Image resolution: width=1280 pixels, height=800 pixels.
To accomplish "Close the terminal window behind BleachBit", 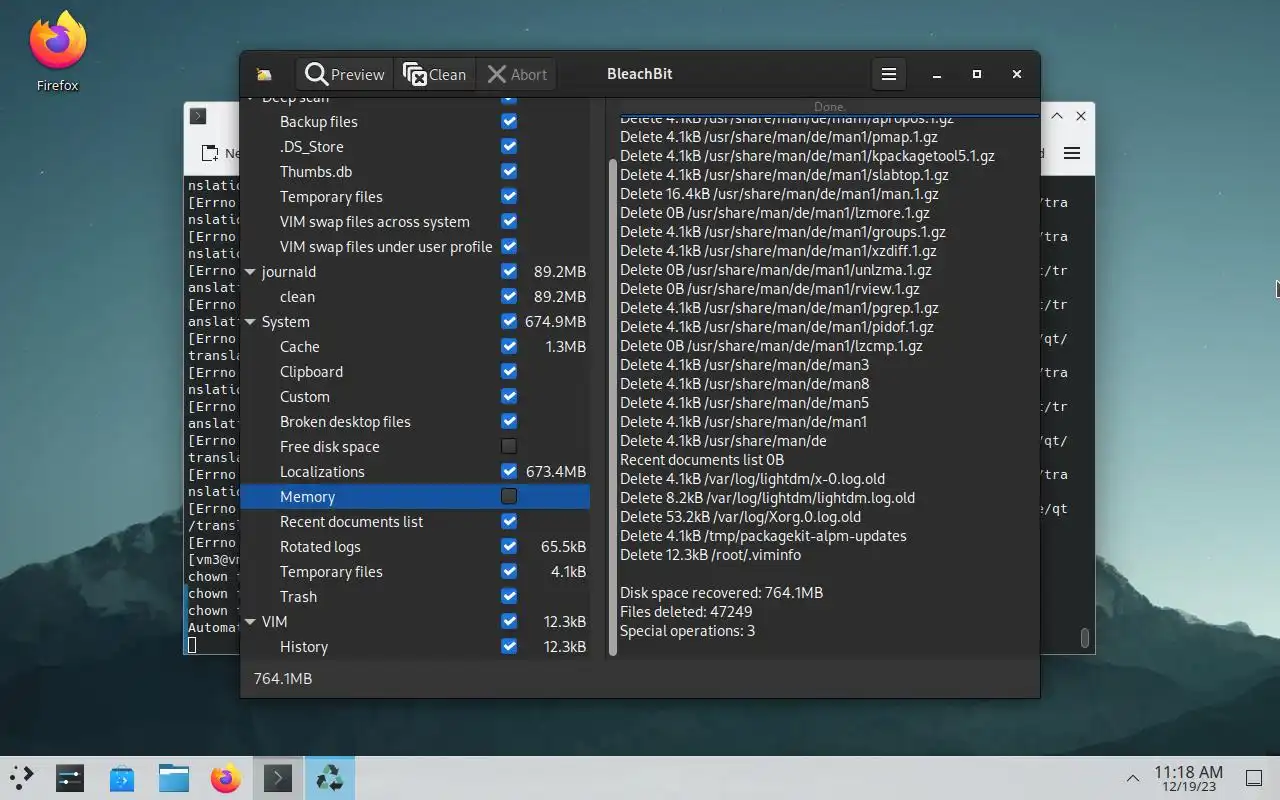I will click(x=1080, y=116).
